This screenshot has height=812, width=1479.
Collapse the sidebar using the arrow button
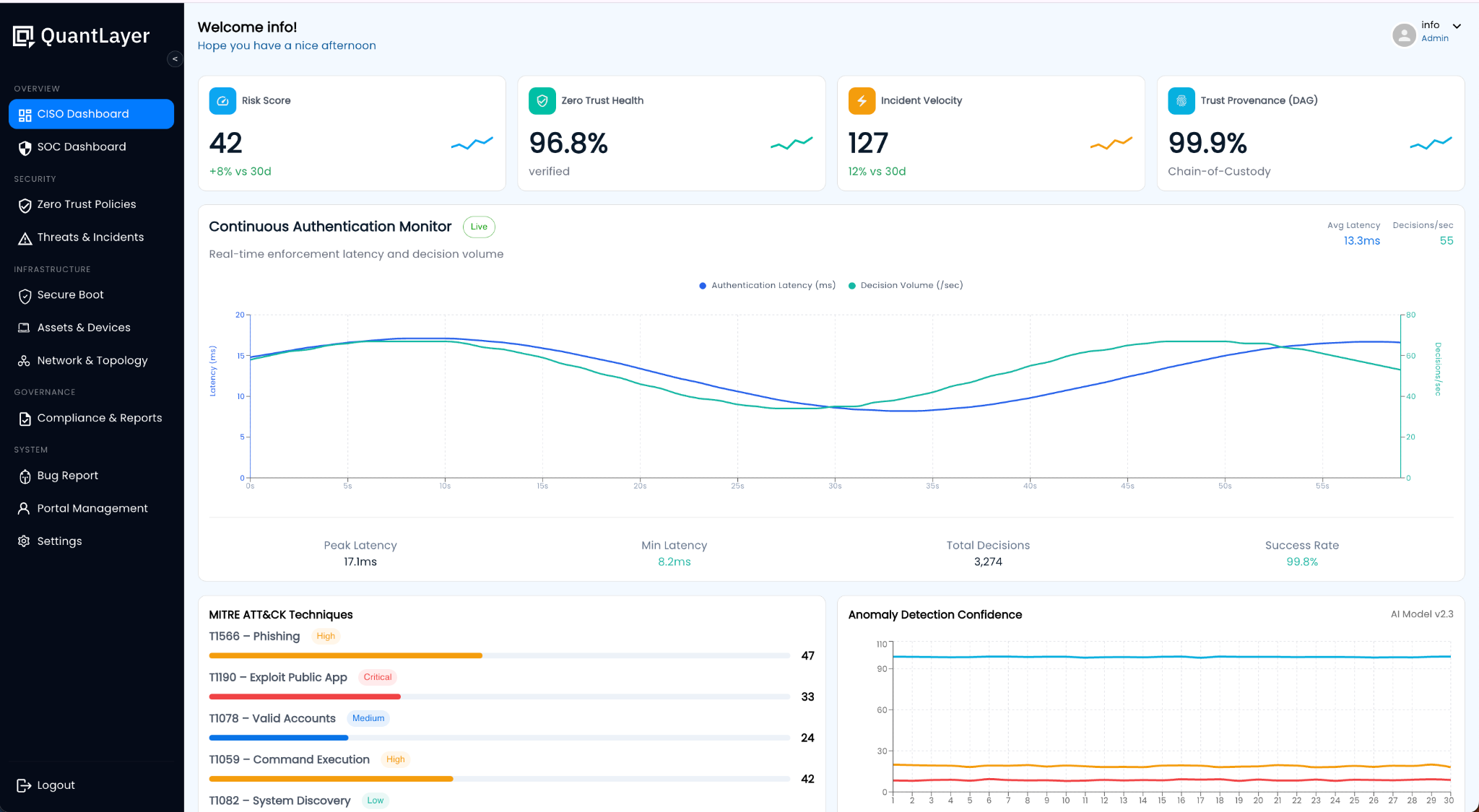[174, 58]
